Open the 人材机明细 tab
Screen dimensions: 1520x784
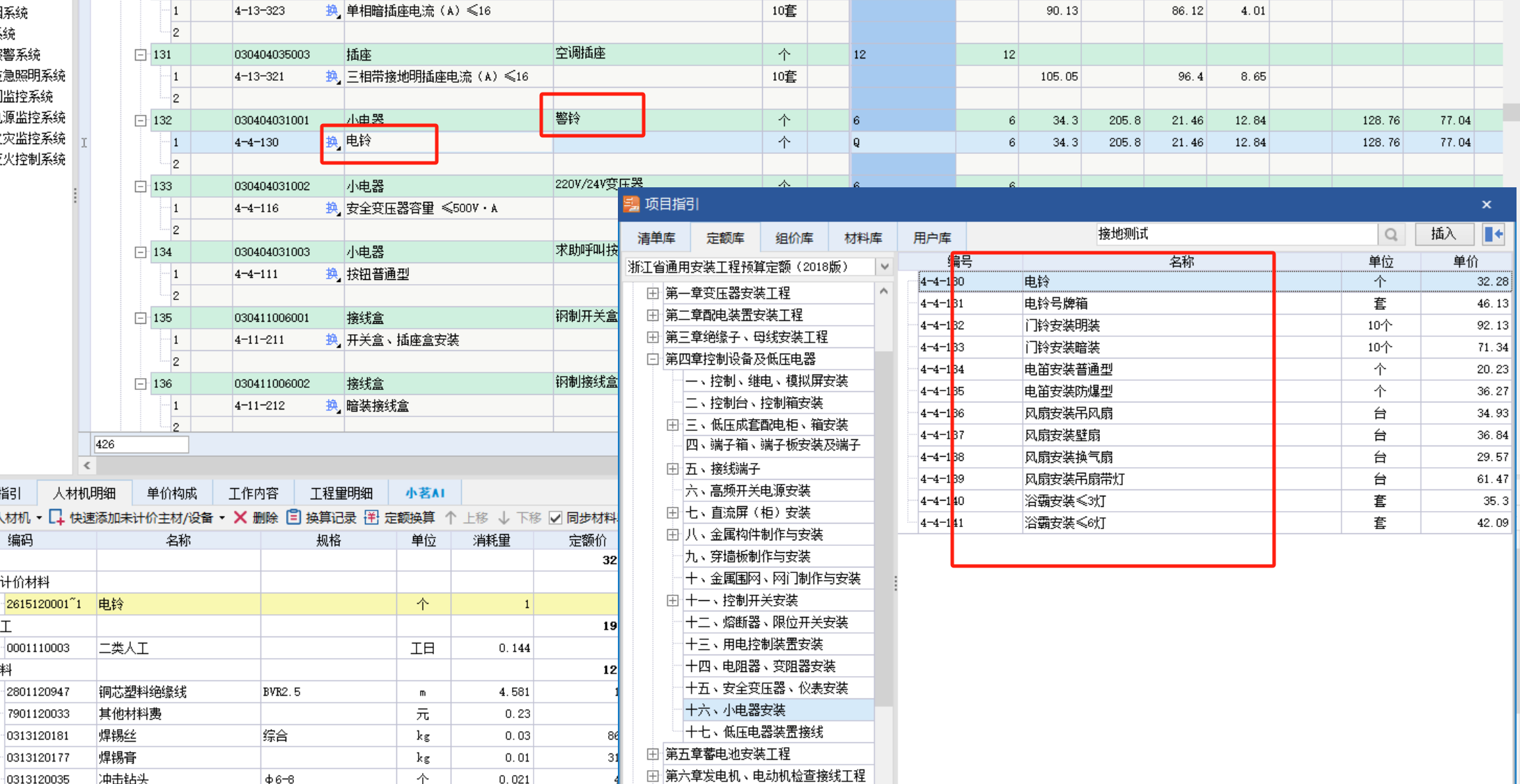click(84, 494)
